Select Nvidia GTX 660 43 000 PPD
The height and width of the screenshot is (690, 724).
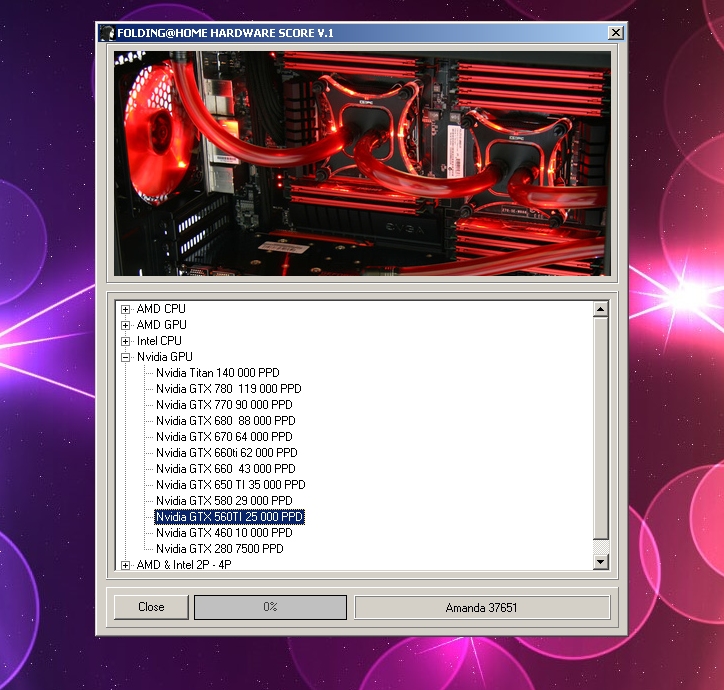click(226, 469)
